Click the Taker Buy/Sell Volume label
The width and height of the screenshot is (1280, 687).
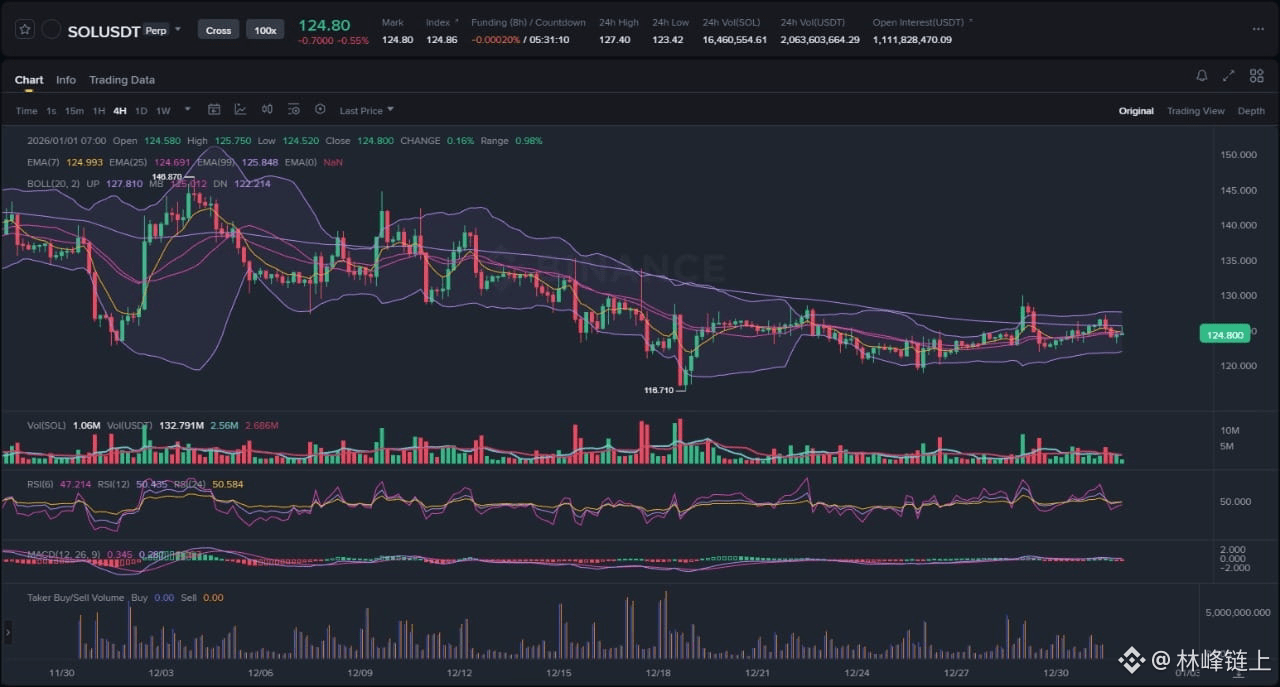pos(76,598)
